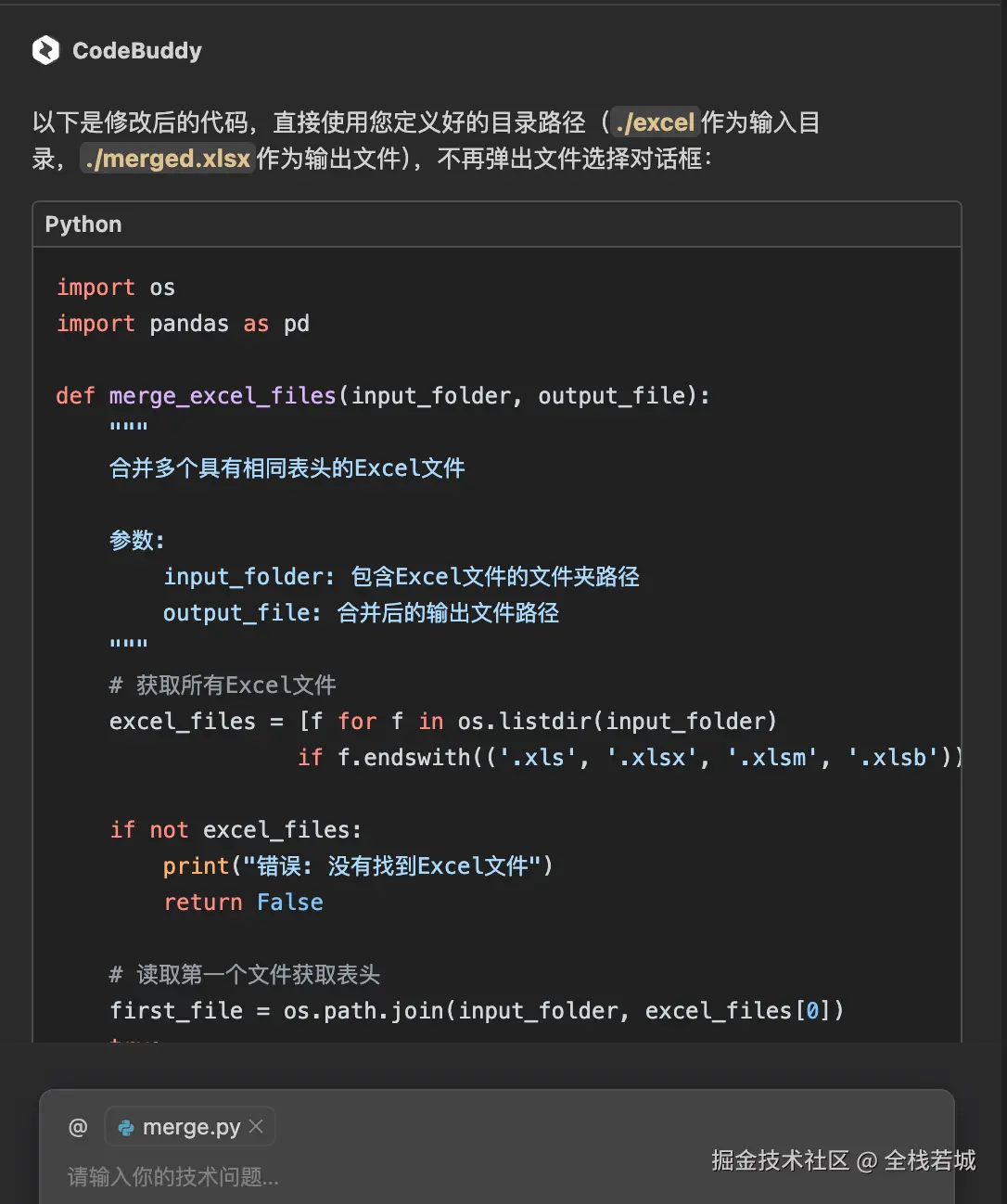
Task: Remove the merge.py attachment with its X
Action: coord(255,1126)
